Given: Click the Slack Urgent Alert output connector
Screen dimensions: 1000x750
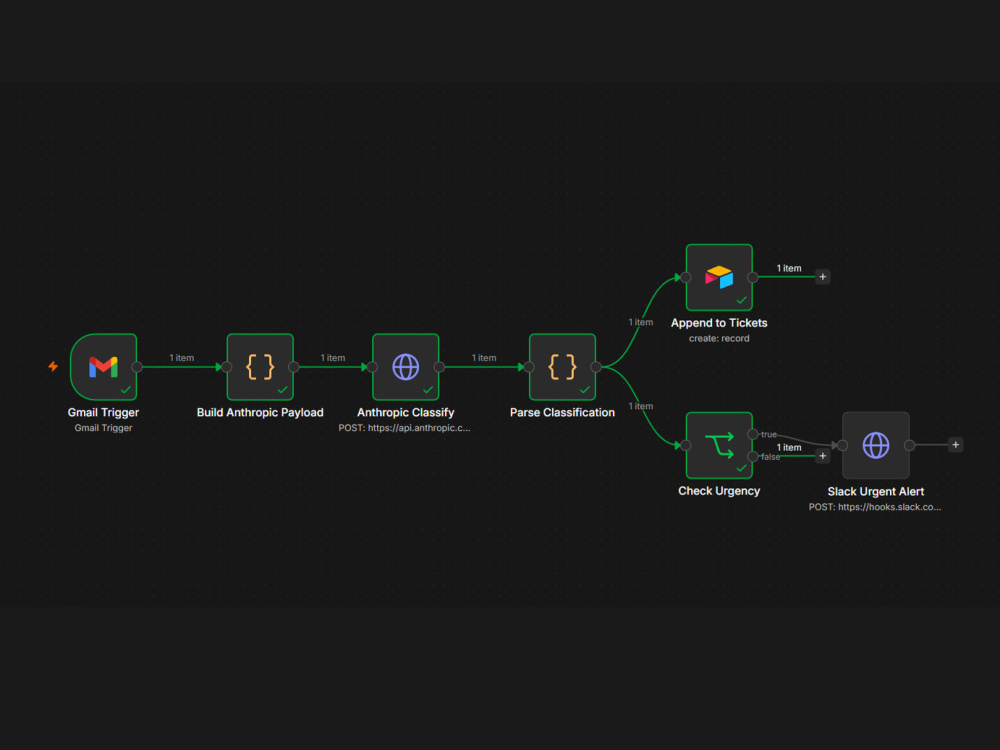Looking at the screenshot, I should (909, 445).
